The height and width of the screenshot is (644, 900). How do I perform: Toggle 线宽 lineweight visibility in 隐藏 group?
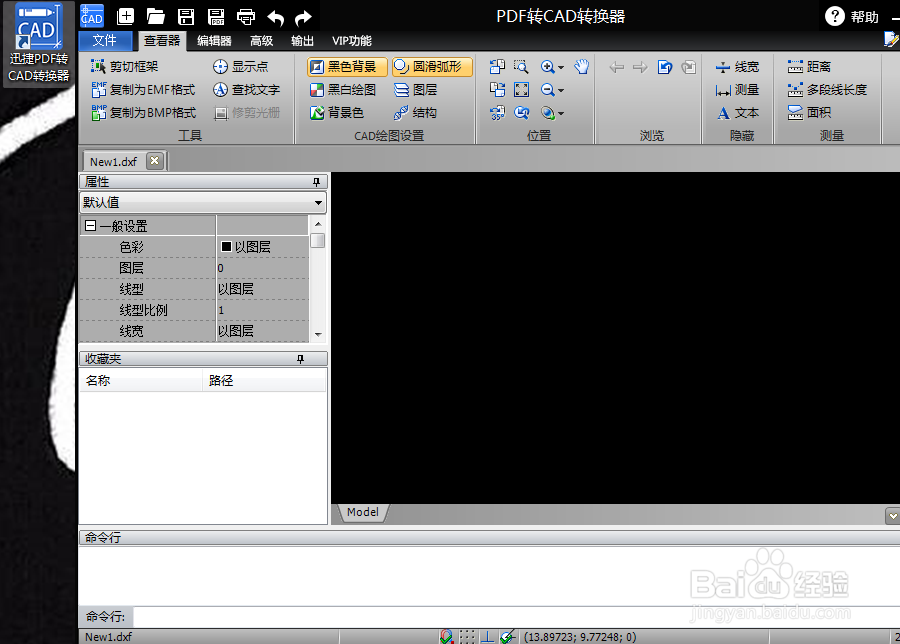click(x=737, y=66)
